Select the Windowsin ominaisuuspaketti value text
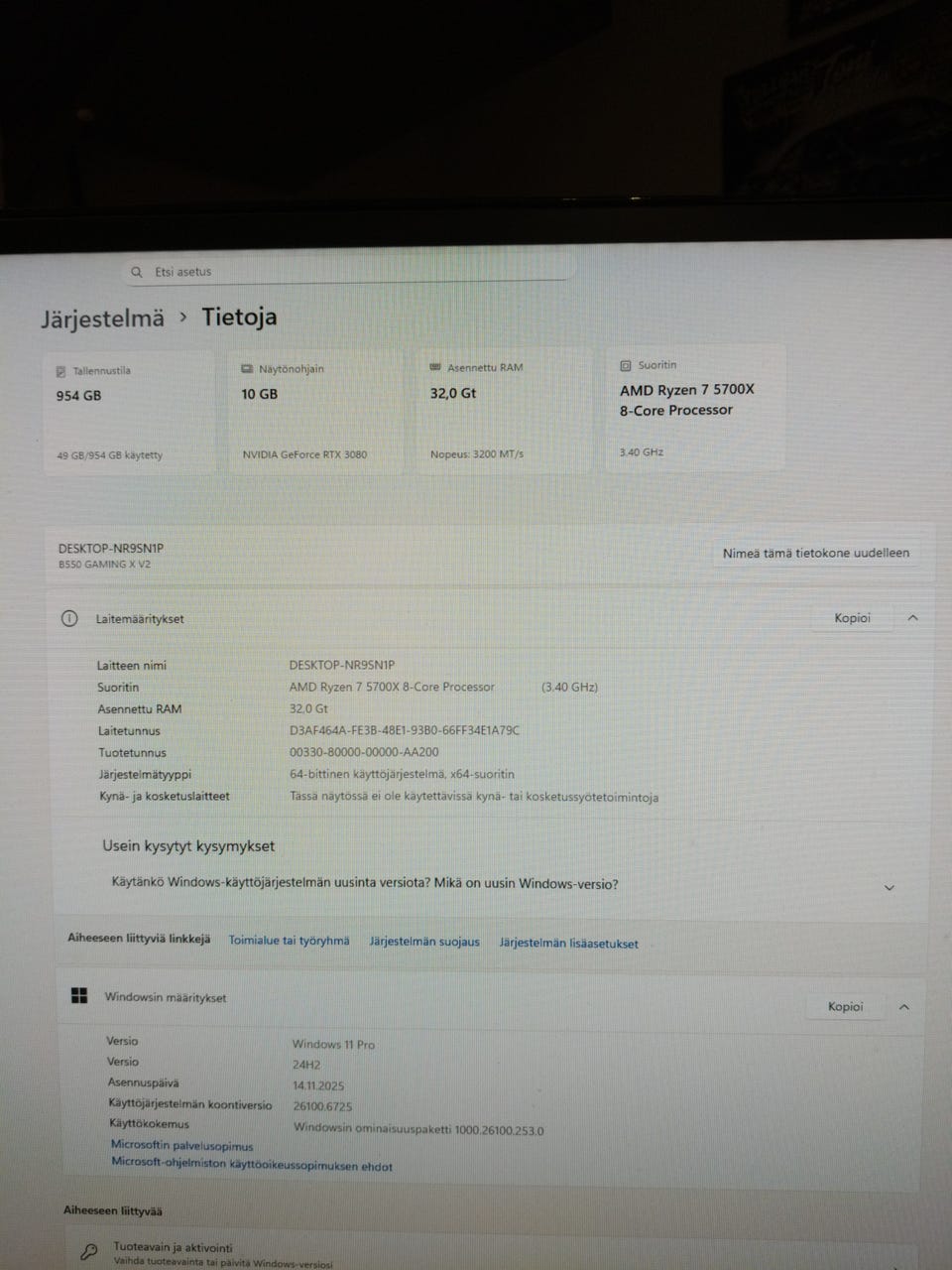Viewport: 952px width, 1270px height. [x=418, y=1129]
